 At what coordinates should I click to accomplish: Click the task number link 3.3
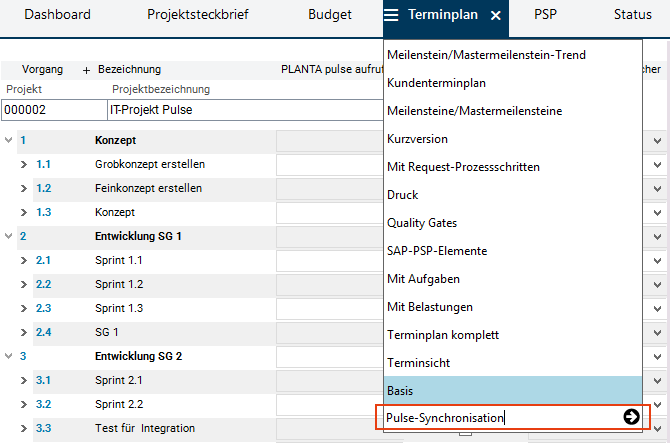[43, 428]
